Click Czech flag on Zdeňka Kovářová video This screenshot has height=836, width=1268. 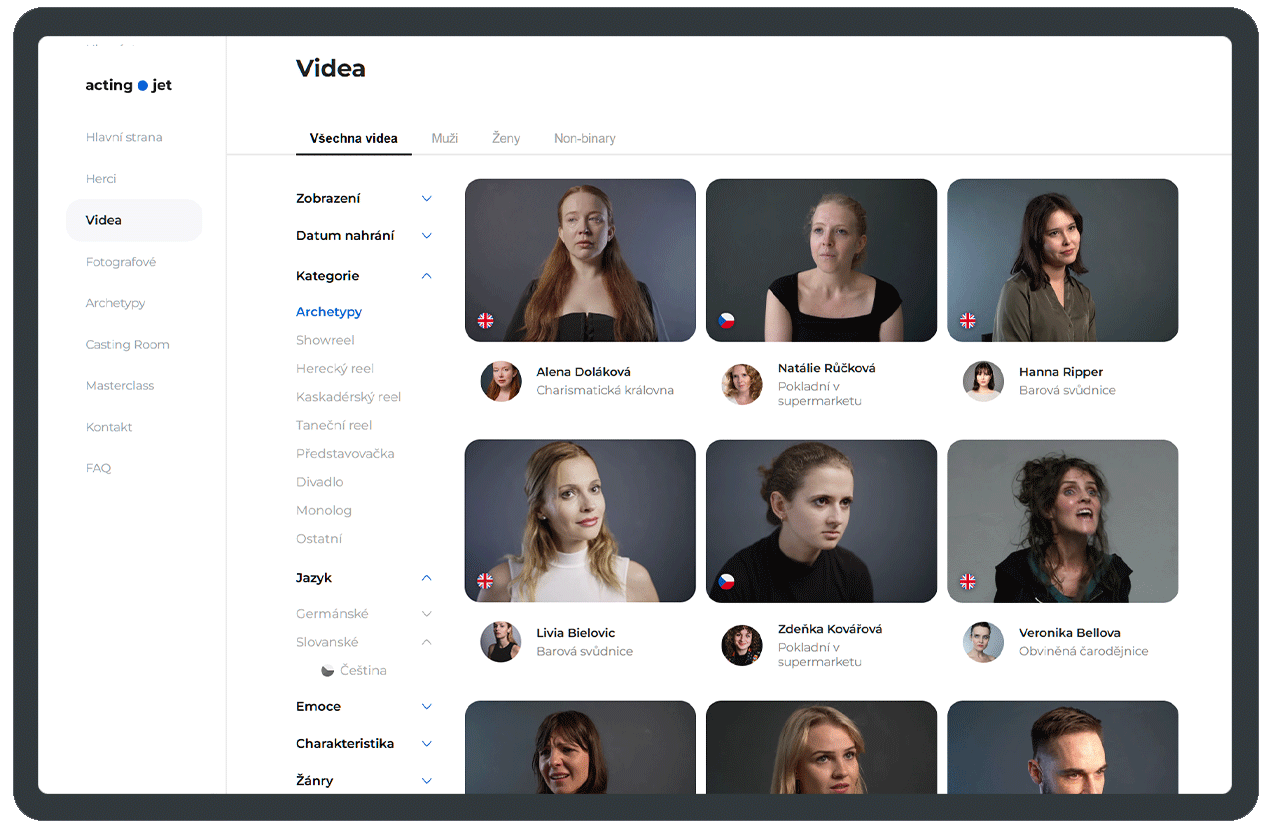pos(727,581)
